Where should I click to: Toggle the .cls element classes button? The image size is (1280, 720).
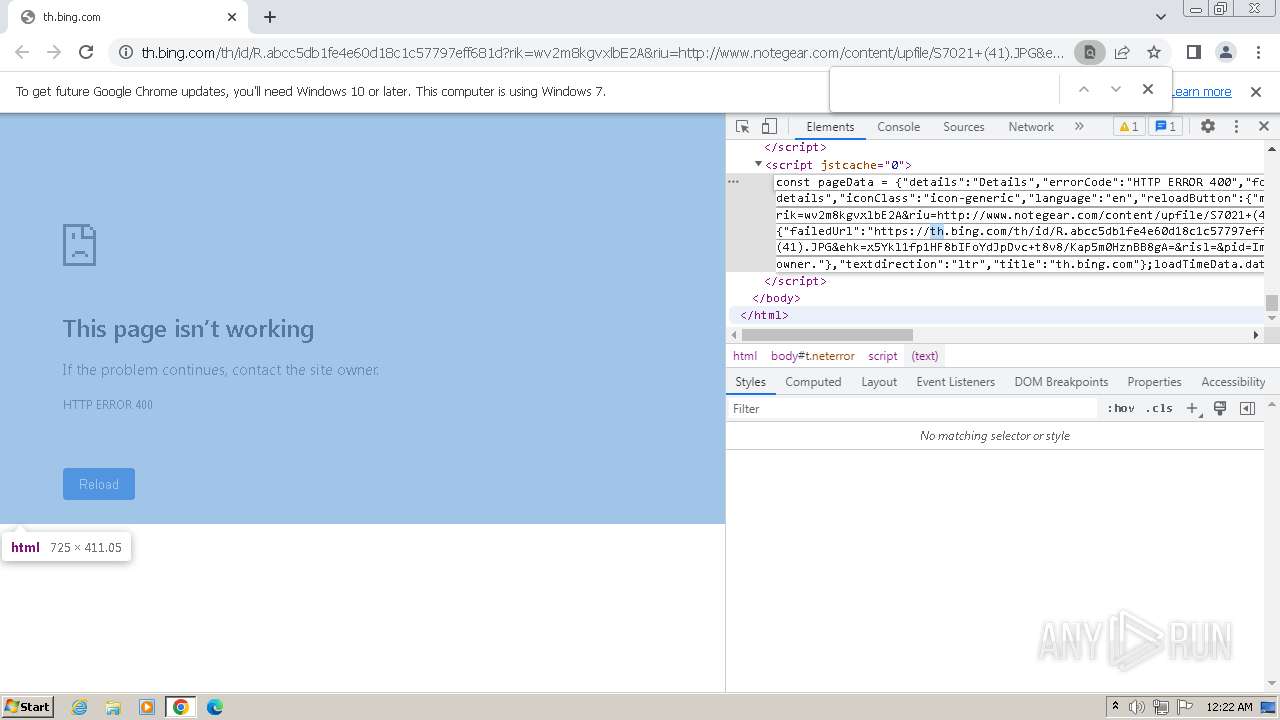pos(1159,409)
